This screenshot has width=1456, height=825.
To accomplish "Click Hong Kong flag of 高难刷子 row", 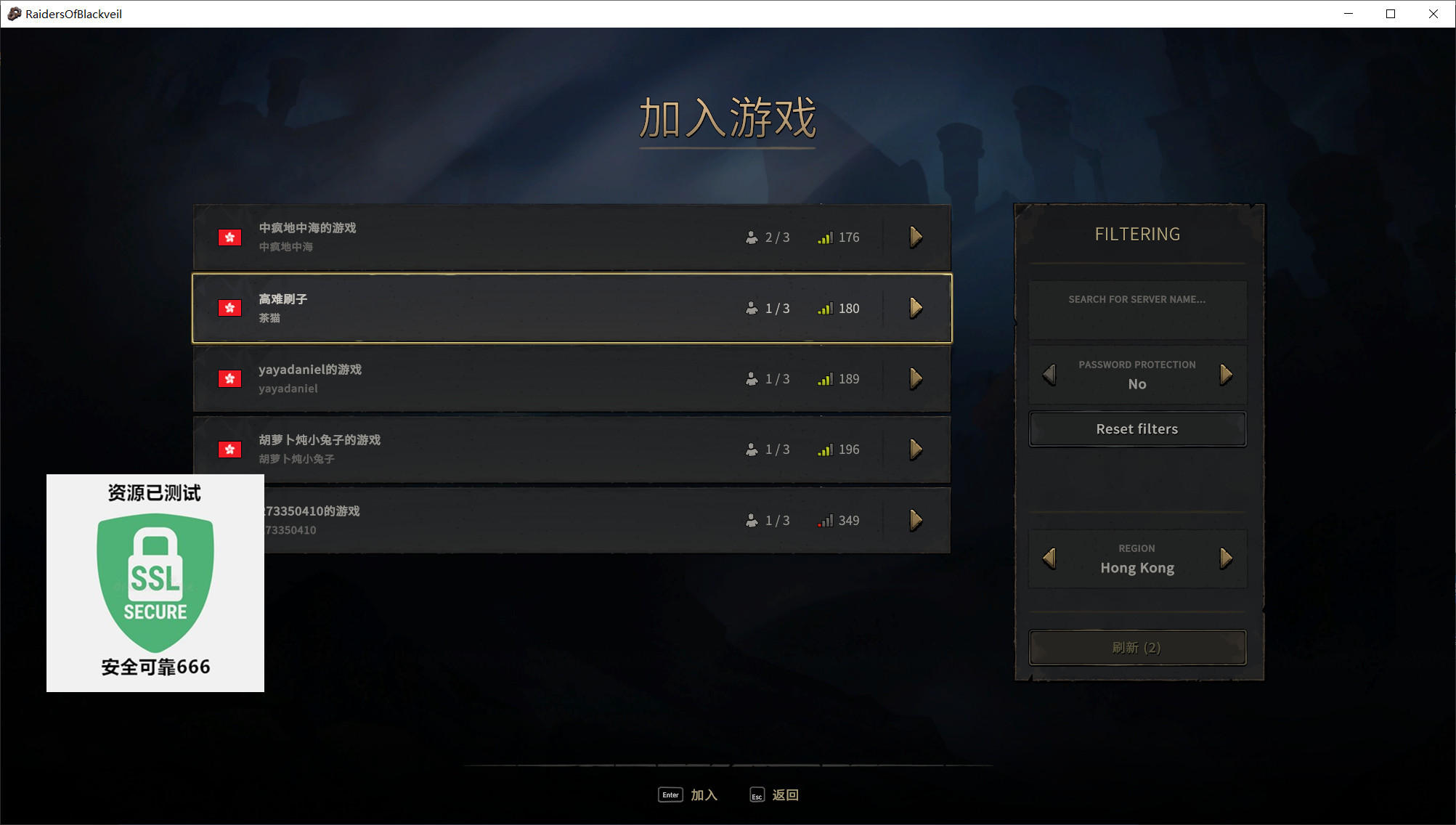I will coord(230,308).
